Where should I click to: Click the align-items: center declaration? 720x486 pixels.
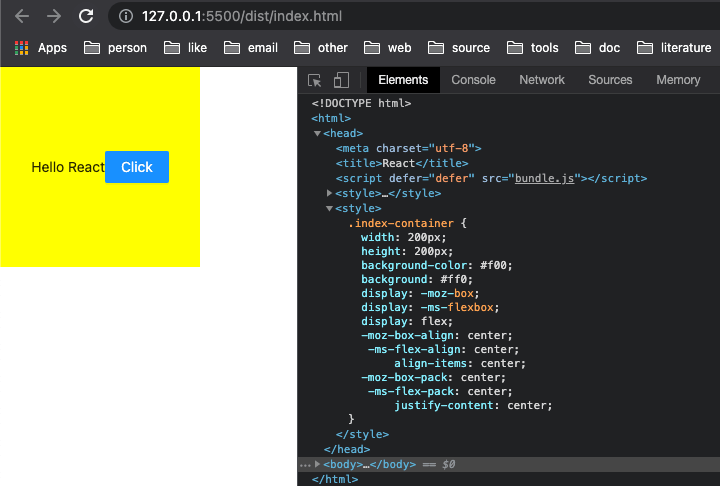tap(460, 364)
